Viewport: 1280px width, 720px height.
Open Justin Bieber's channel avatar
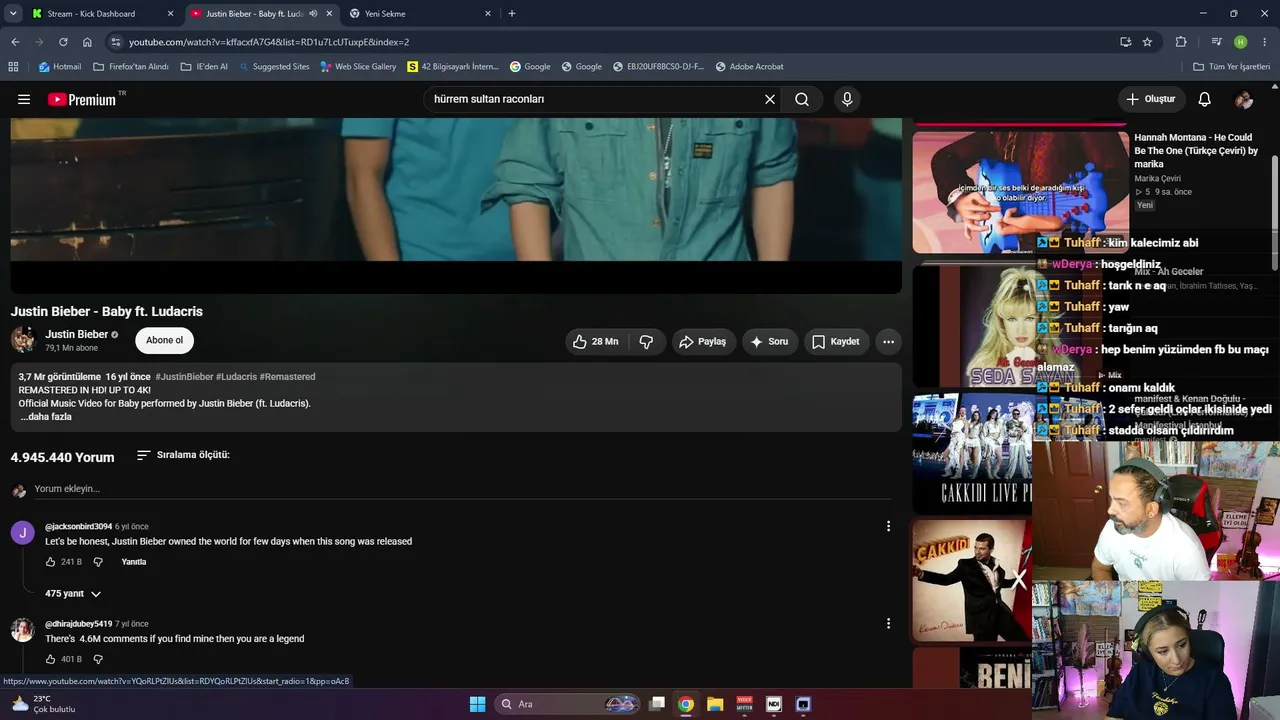[23, 340]
